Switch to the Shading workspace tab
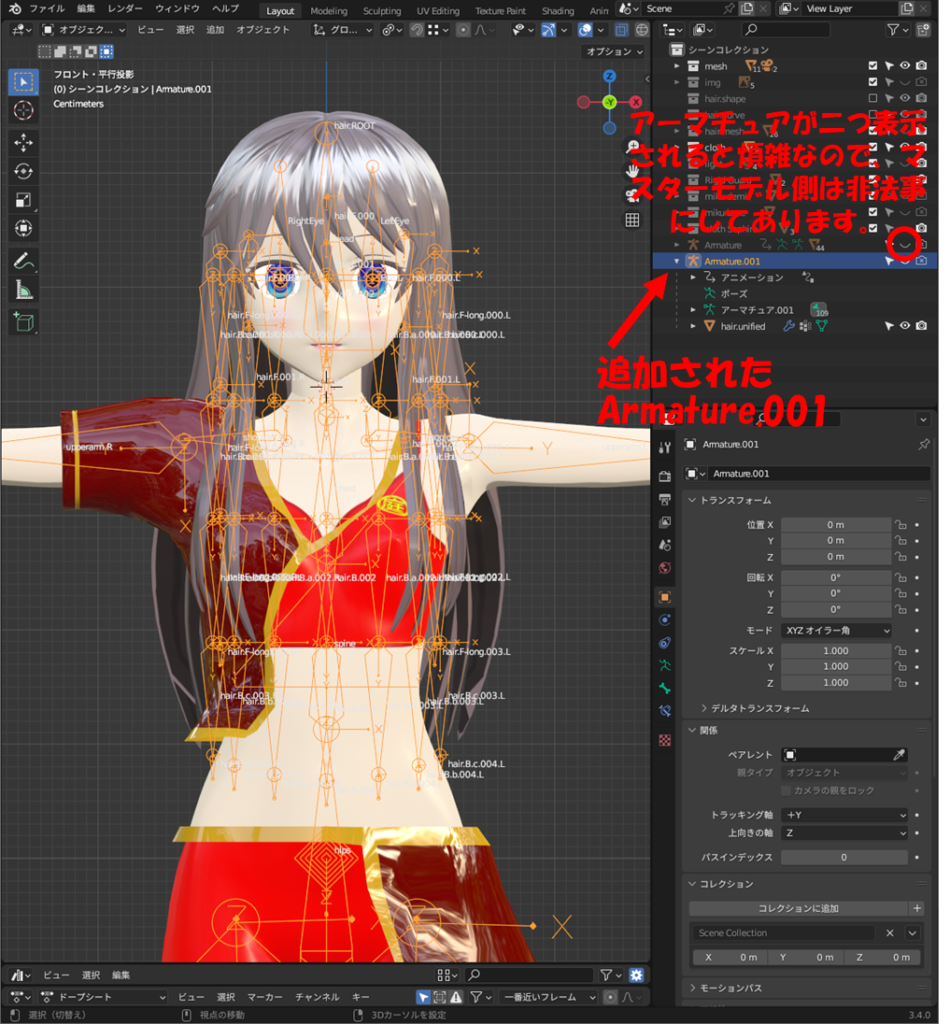The width and height of the screenshot is (950, 1024). [558, 11]
